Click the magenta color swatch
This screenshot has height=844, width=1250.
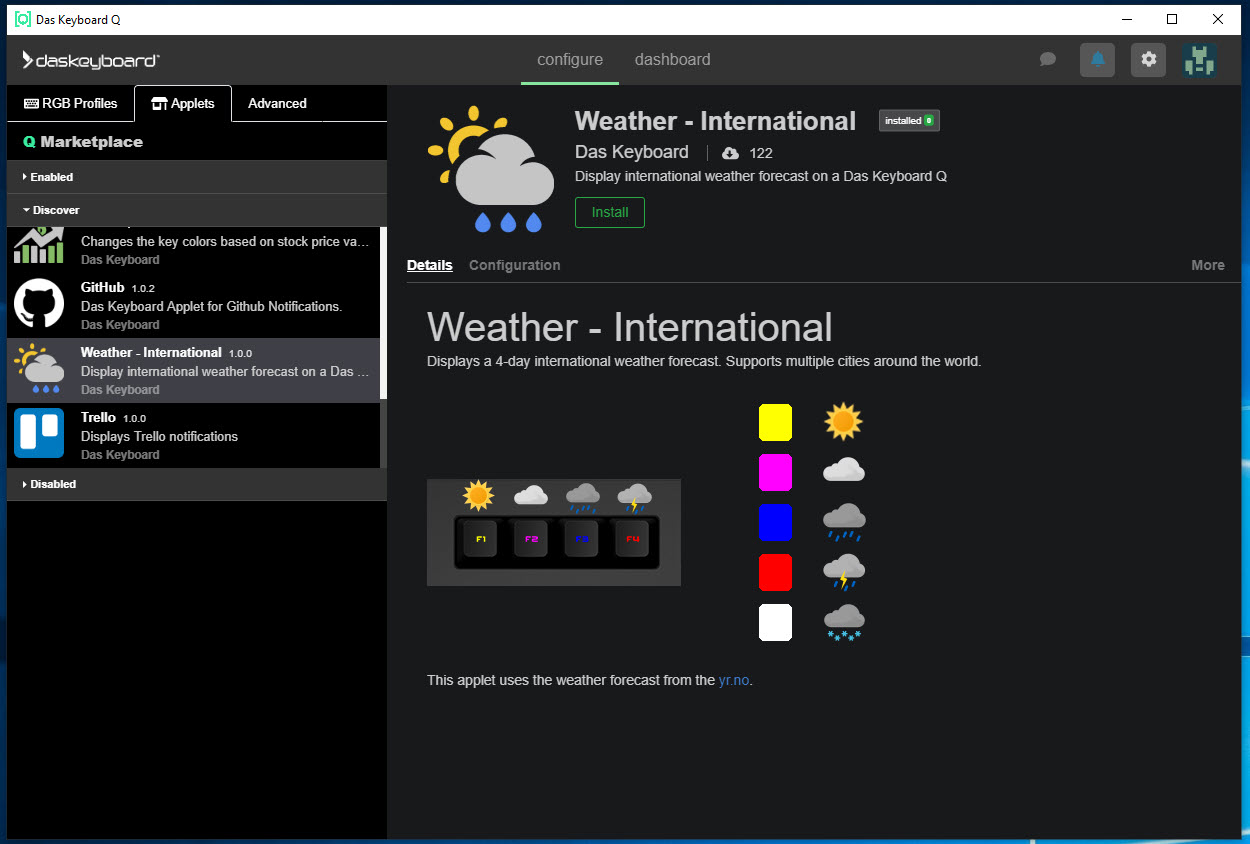[775, 472]
